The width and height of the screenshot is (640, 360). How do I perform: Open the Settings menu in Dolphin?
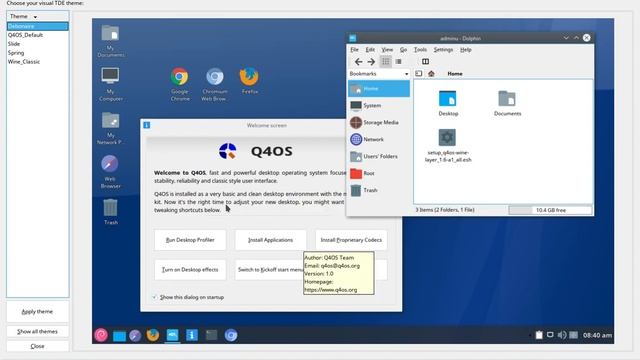(443, 50)
